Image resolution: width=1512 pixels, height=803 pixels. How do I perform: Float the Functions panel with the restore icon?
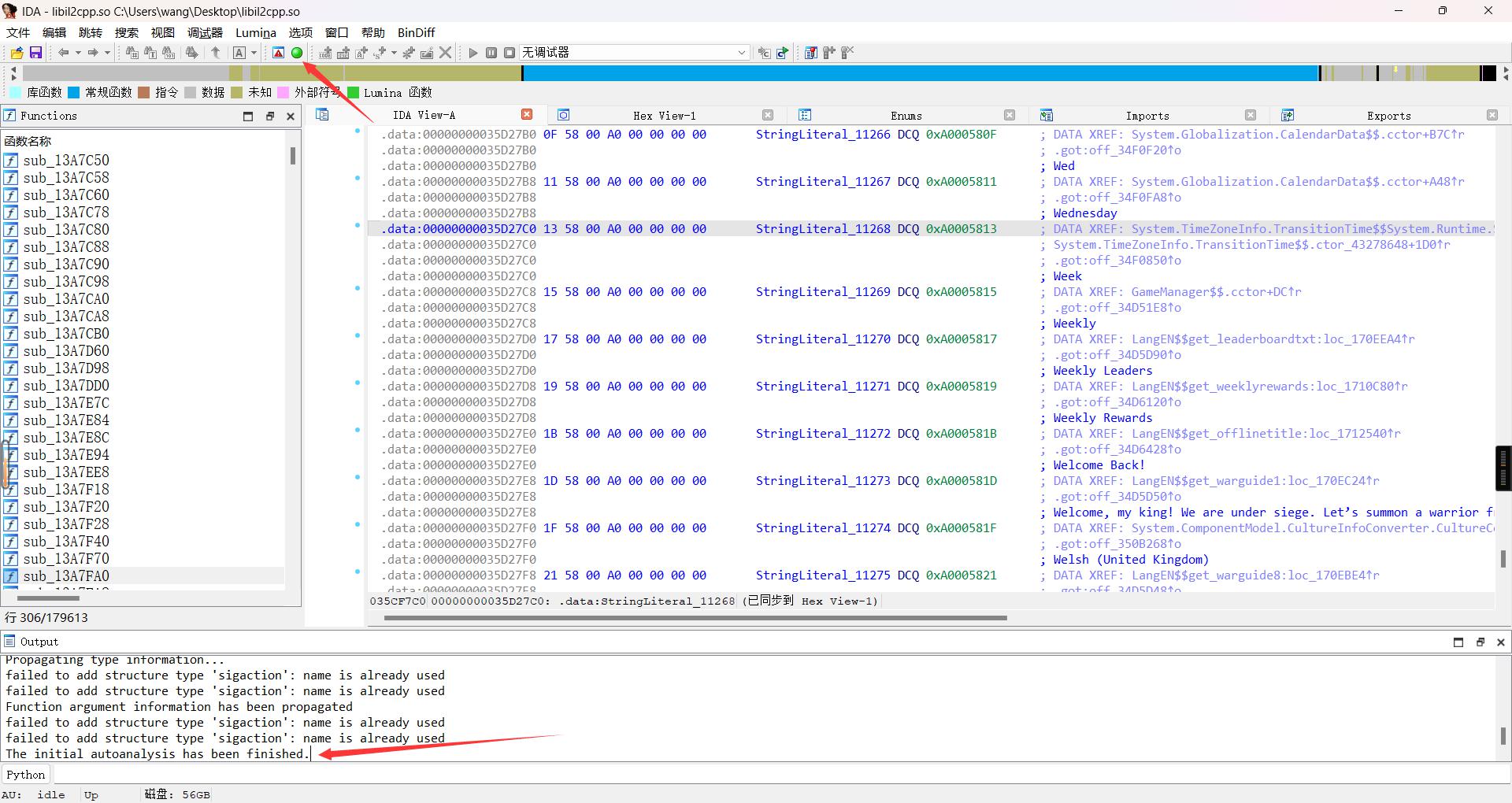click(269, 116)
